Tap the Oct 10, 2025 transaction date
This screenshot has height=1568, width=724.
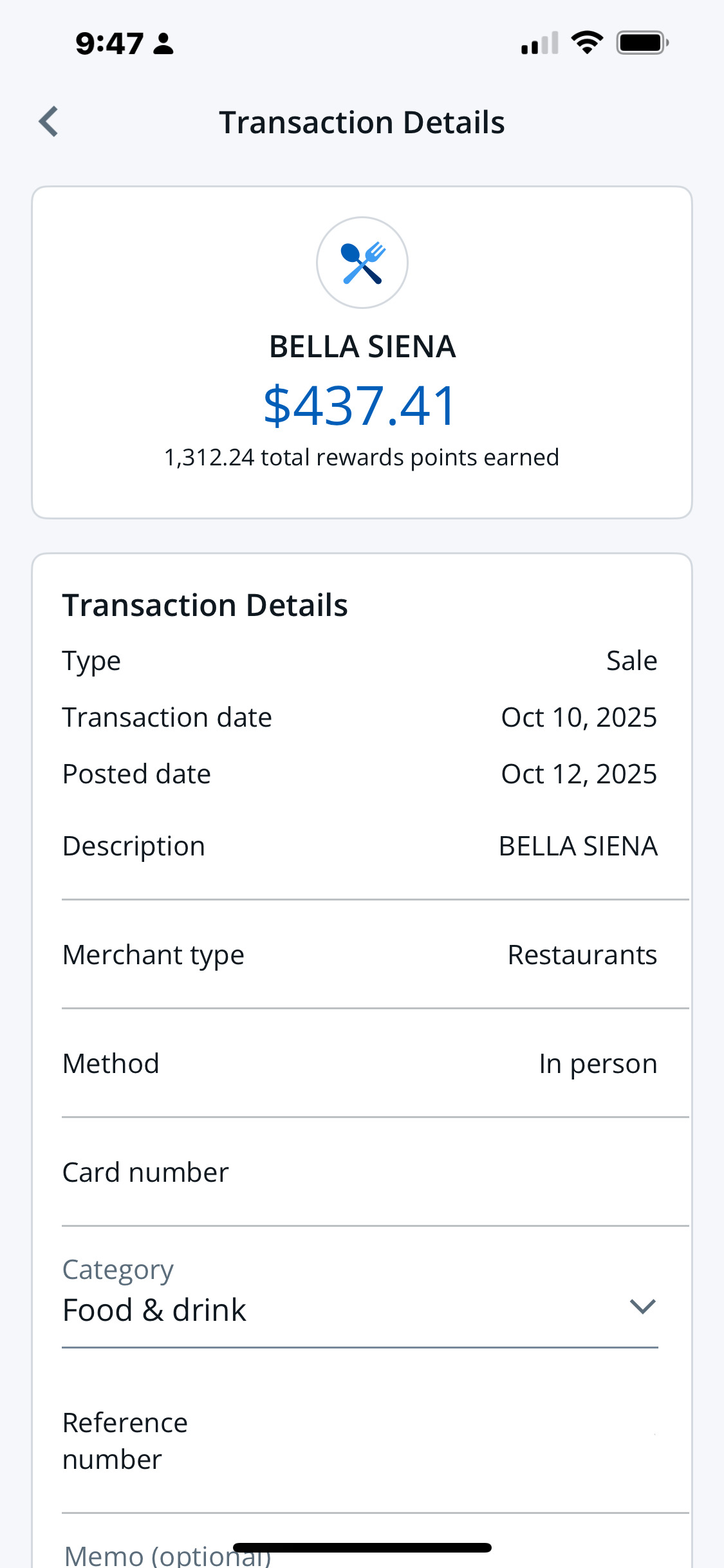coord(579,717)
